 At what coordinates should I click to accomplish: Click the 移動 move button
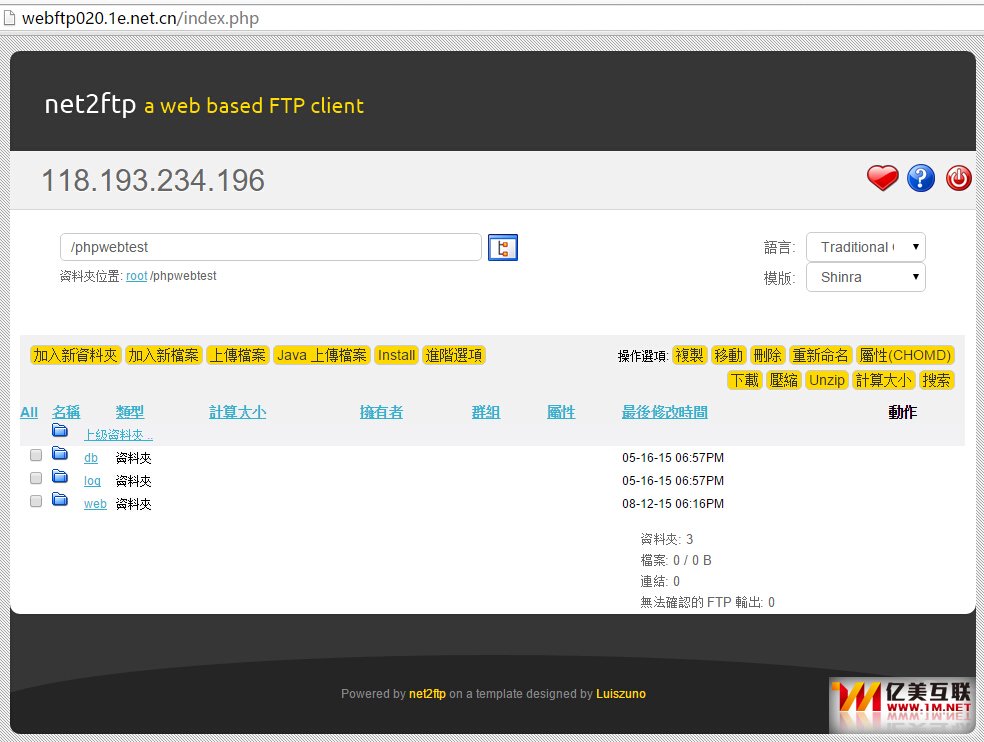coord(729,355)
